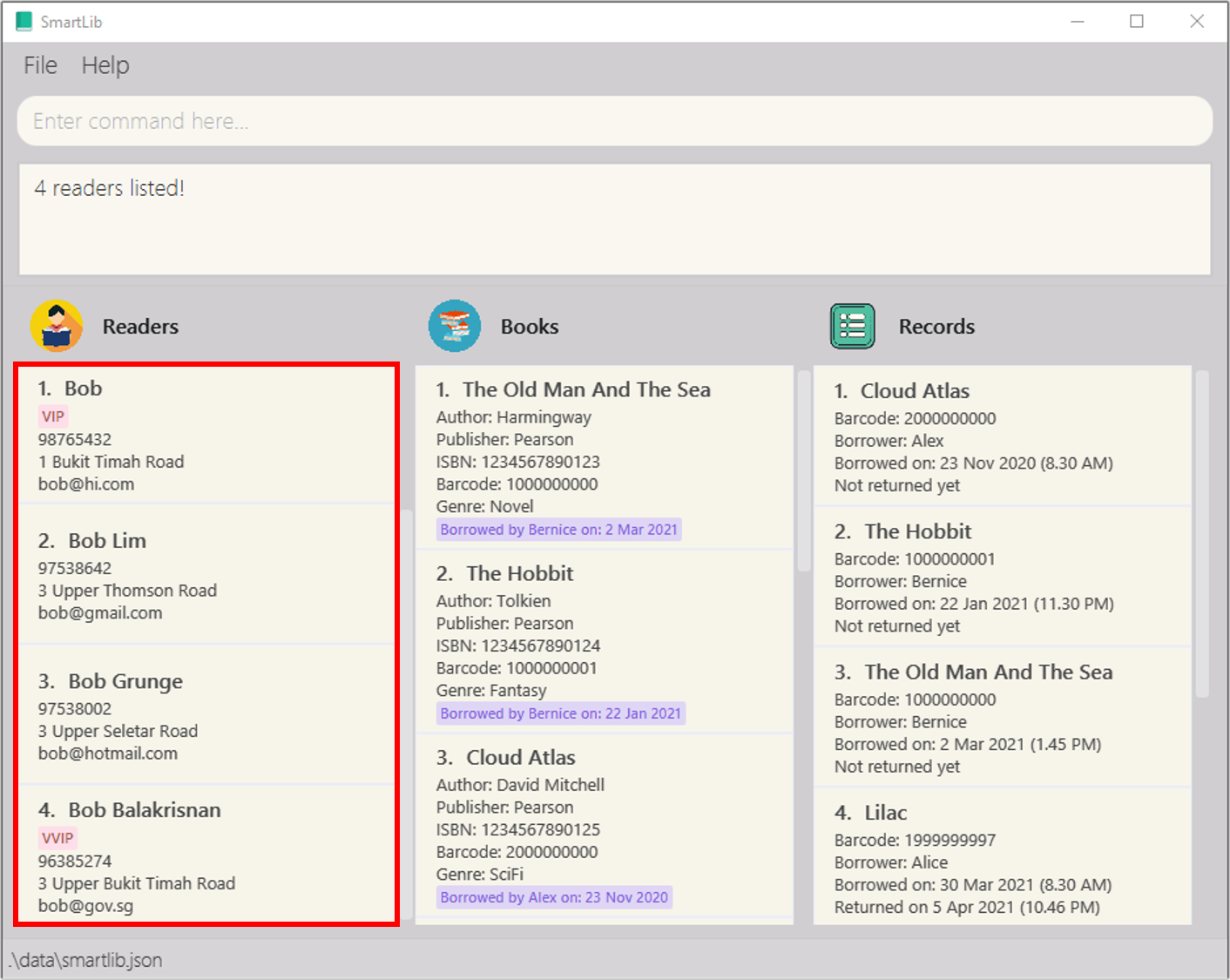
Task: Click 'Genre: SciFi' line
Action: pyautogui.click(x=480, y=875)
